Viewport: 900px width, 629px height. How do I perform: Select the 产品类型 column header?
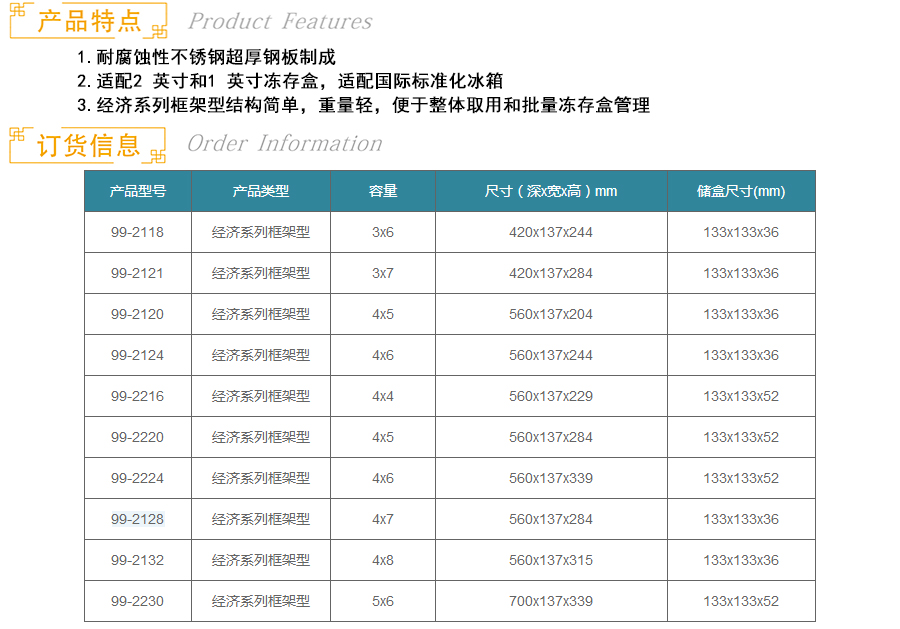coord(261,191)
